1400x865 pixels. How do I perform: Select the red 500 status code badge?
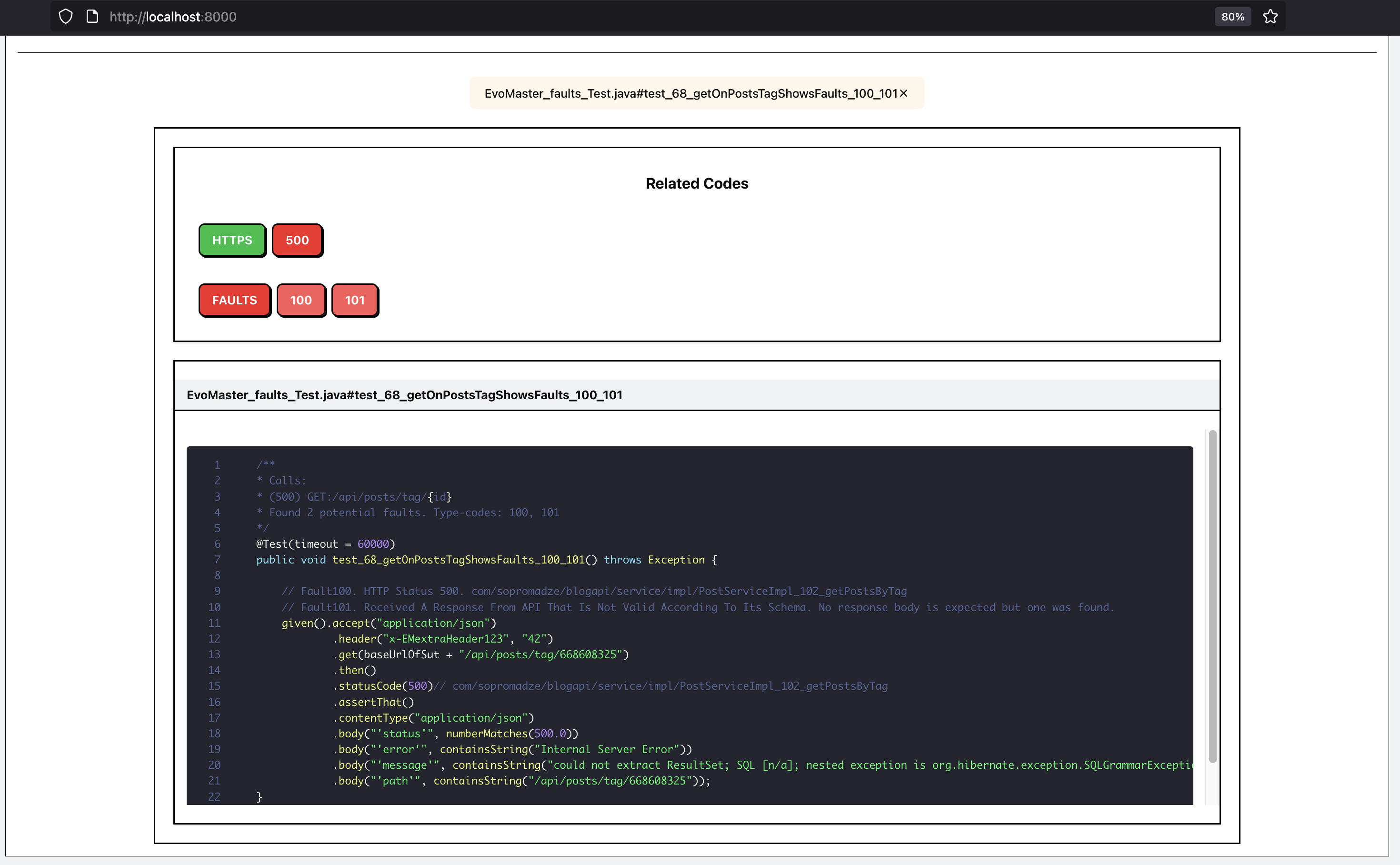tap(297, 240)
